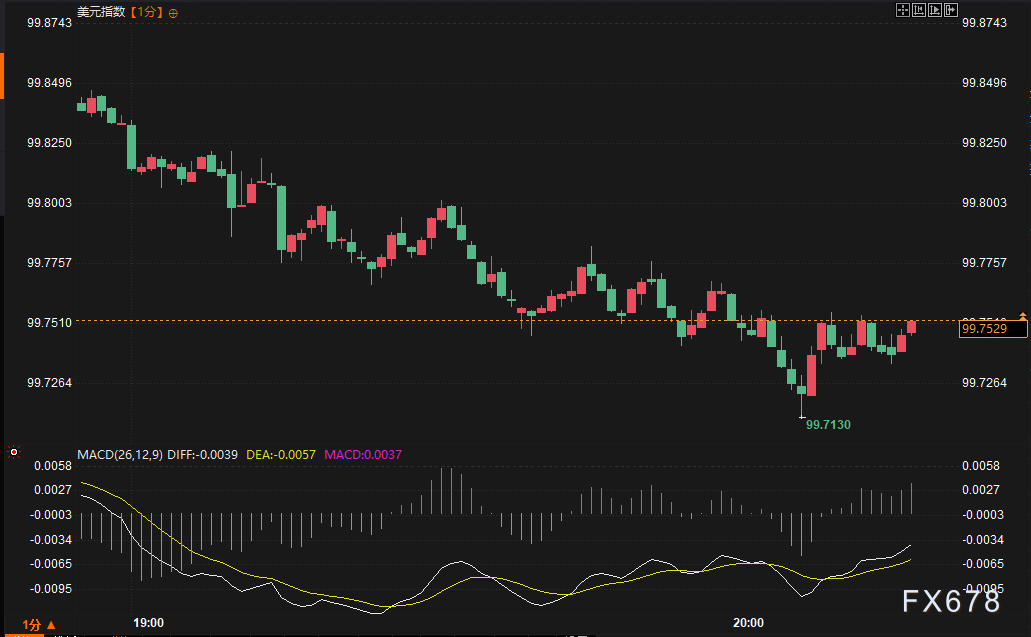Click the 【1分】 period label in title
Image resolution: width=1031 pixels, height=637 pixels.
(146, 12)
